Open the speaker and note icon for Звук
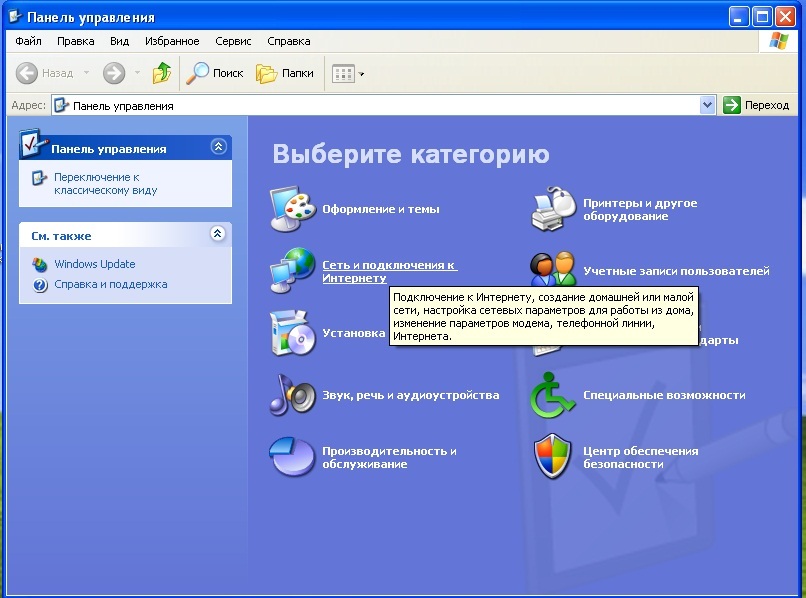 click(x=292, y=395)
